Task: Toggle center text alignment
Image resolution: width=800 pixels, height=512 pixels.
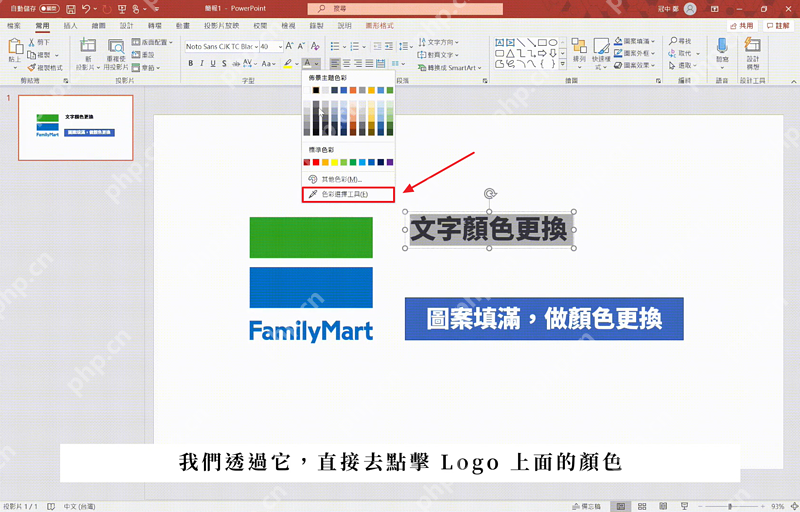Action: point(346,64)
